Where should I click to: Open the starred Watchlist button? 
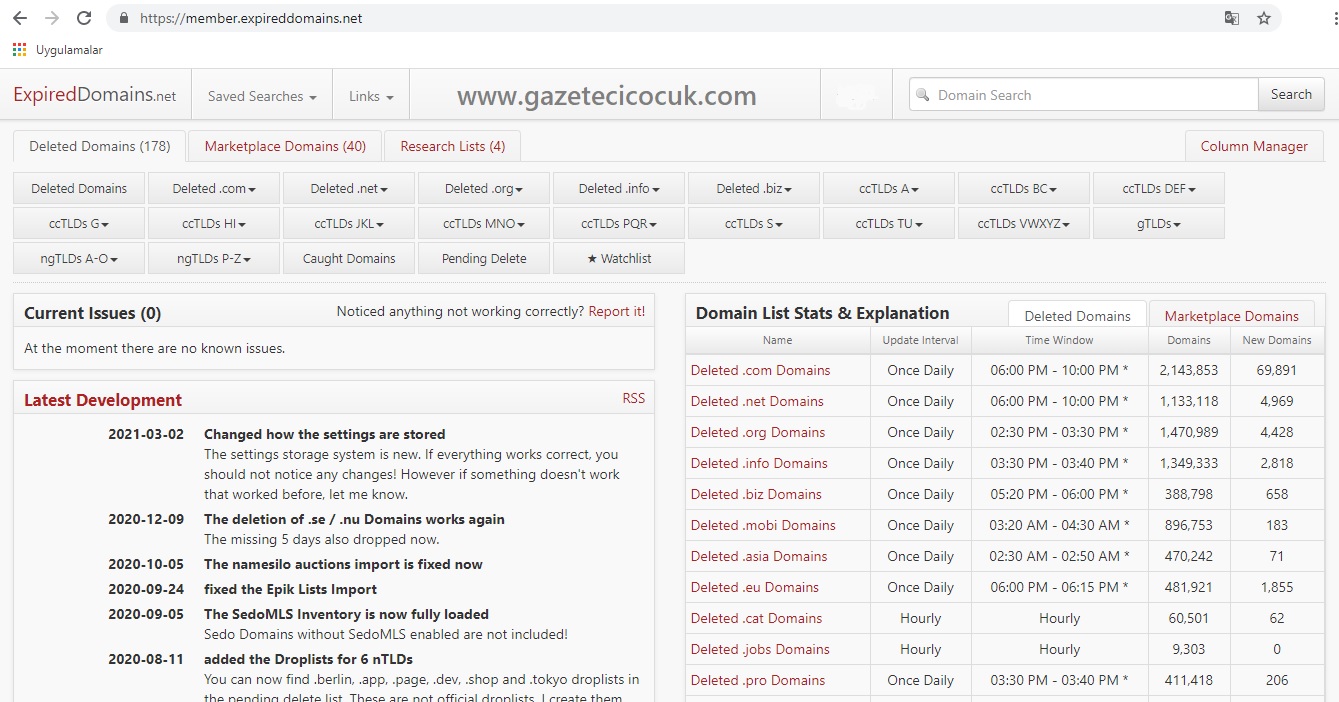point(619,258)
